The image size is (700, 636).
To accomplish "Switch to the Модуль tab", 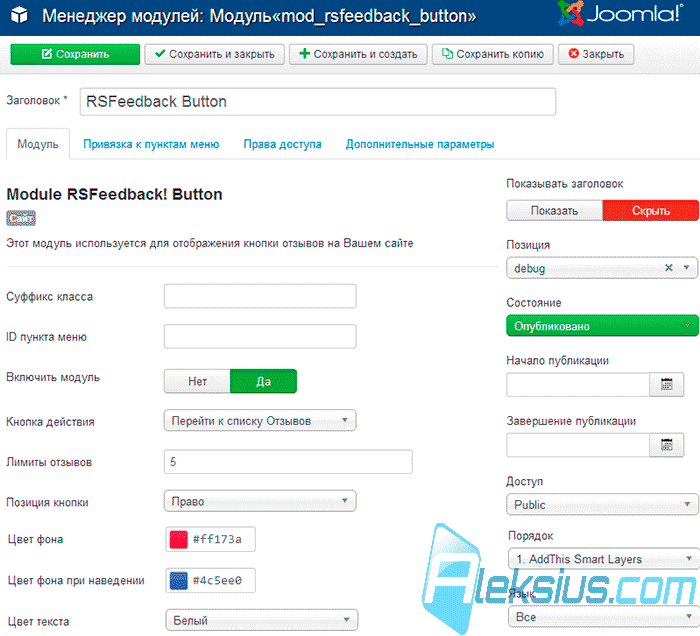I will click(38, 144).
